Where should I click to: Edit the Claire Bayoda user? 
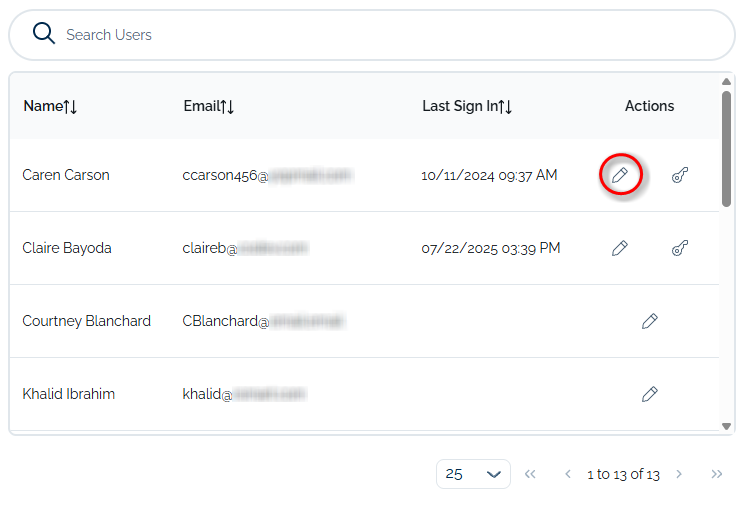620,248
